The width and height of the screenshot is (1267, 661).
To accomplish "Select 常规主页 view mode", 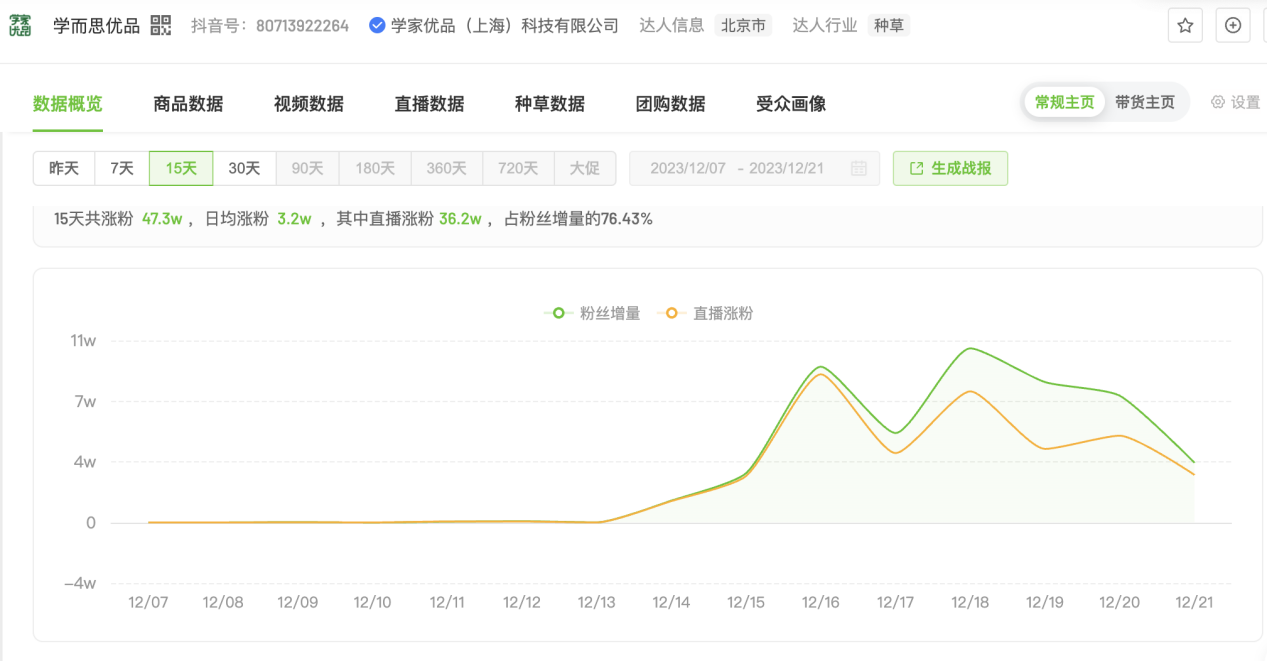I will pos(1065,103).
